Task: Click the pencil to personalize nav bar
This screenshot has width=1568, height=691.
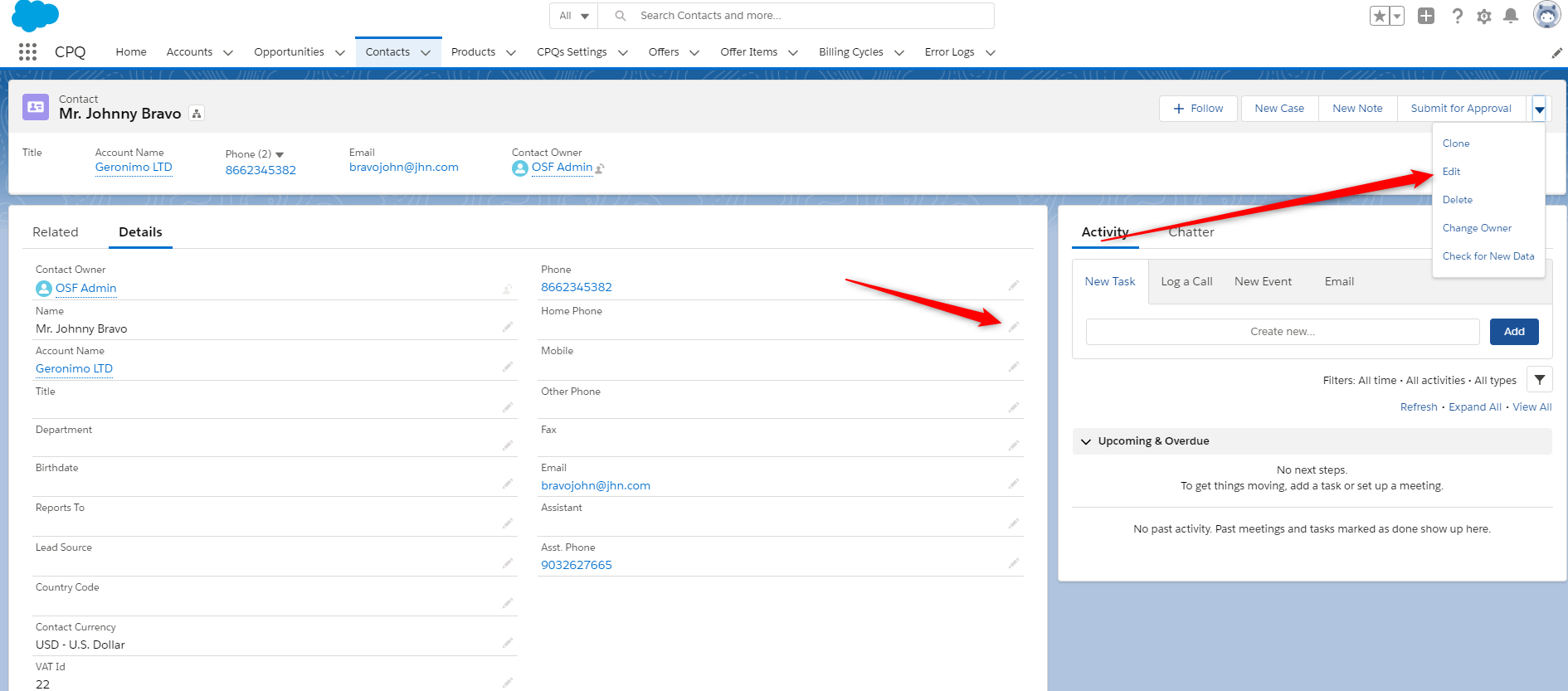Action: tap(1556, 53)
